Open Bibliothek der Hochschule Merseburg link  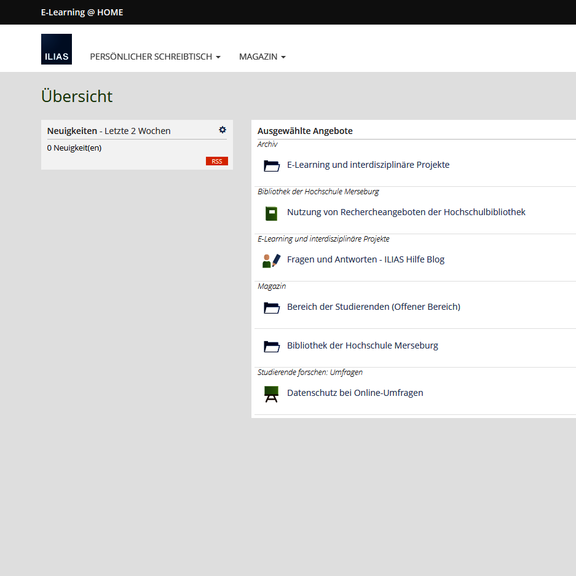pyautogui.click(x=363, y=345)
